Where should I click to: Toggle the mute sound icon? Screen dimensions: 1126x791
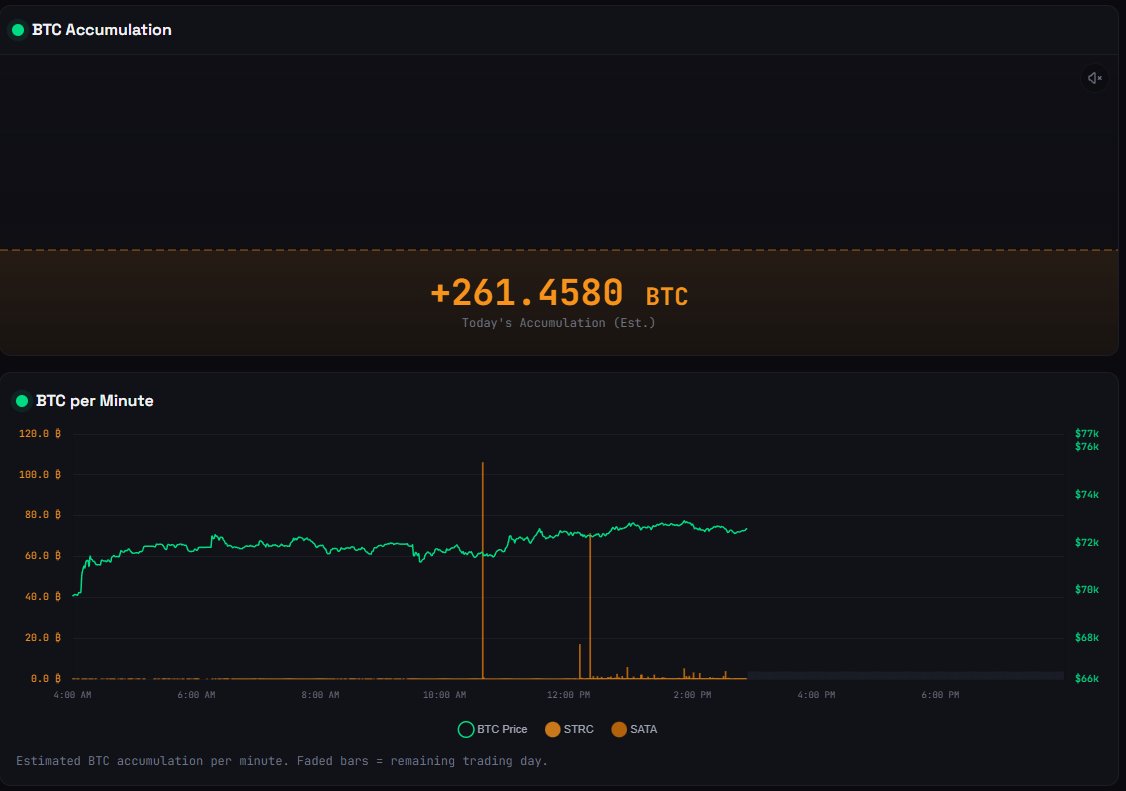(1094, 78)
